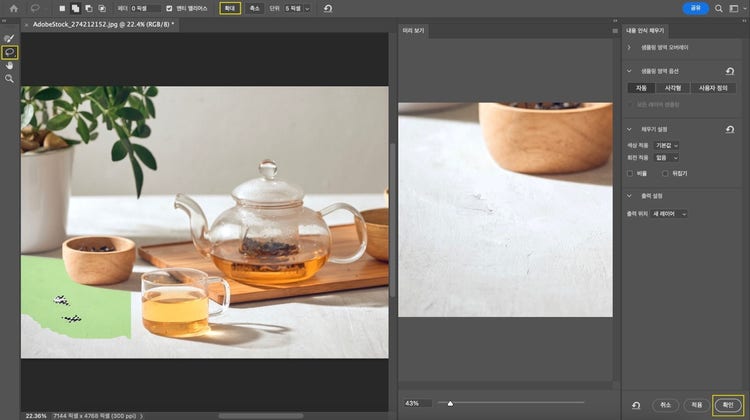This screenshot has height=420, width=750.
Task: Toggle the 앤티 앨리어스 checkbox
Action: (x=169, y=8)
